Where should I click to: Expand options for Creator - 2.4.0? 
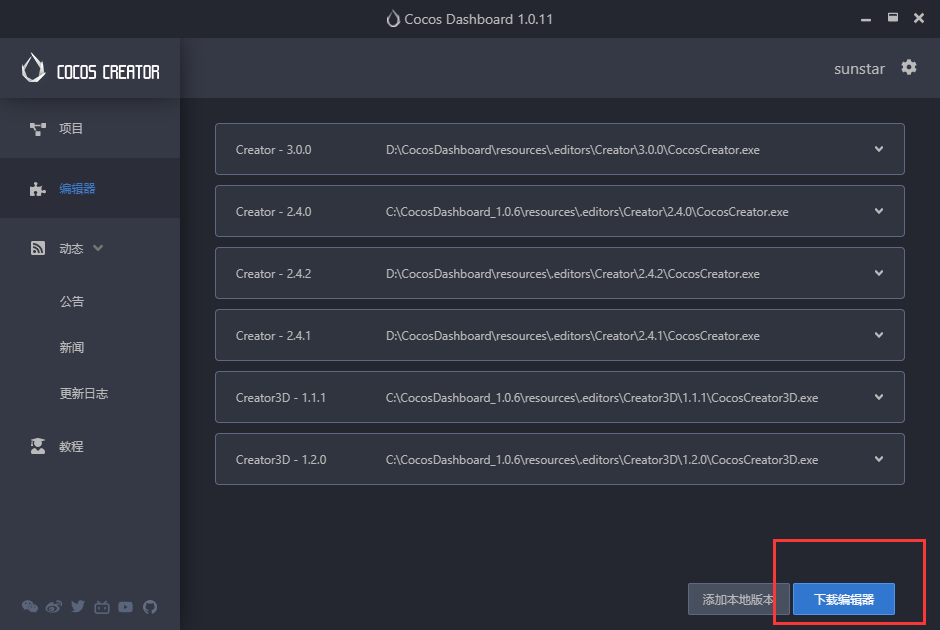(x=879, y=211)
